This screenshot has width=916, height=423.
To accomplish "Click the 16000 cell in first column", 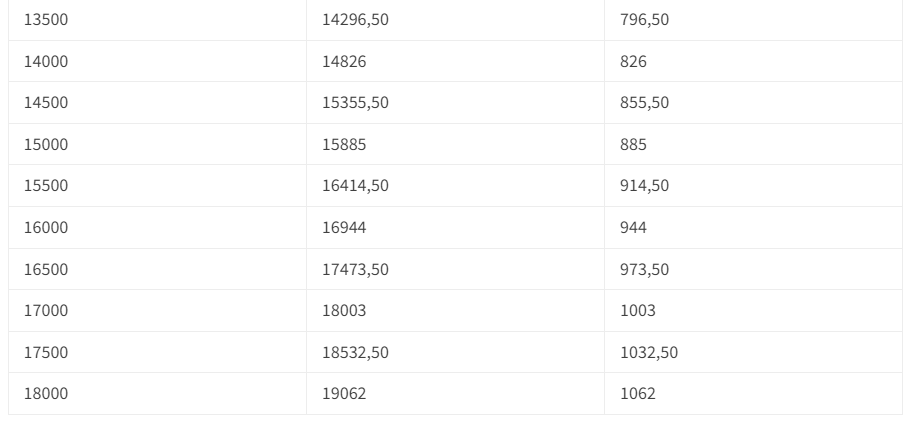I will click(46, 228).
